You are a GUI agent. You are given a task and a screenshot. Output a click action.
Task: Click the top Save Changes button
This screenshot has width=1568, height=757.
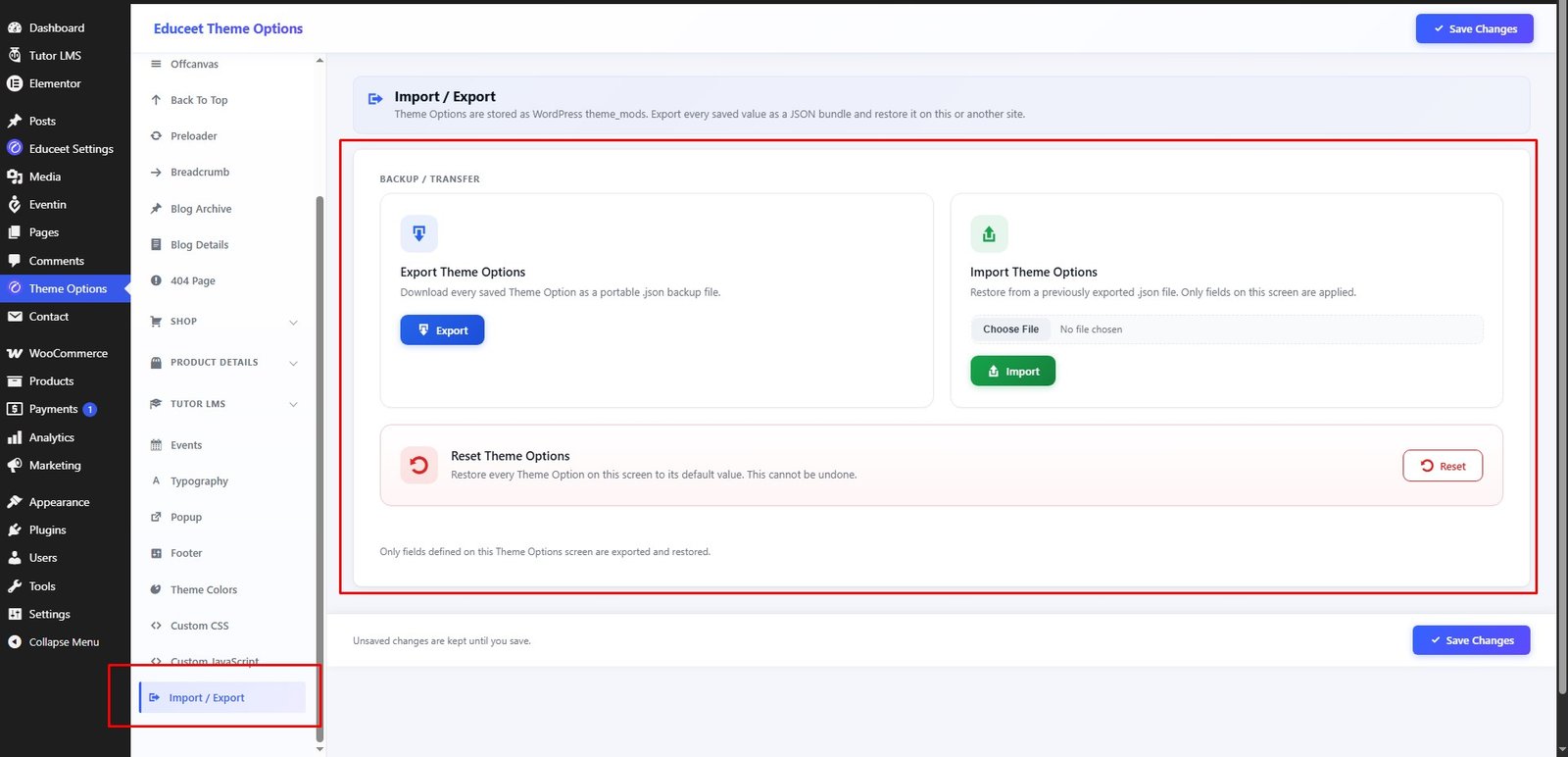tap(1474, 28)
